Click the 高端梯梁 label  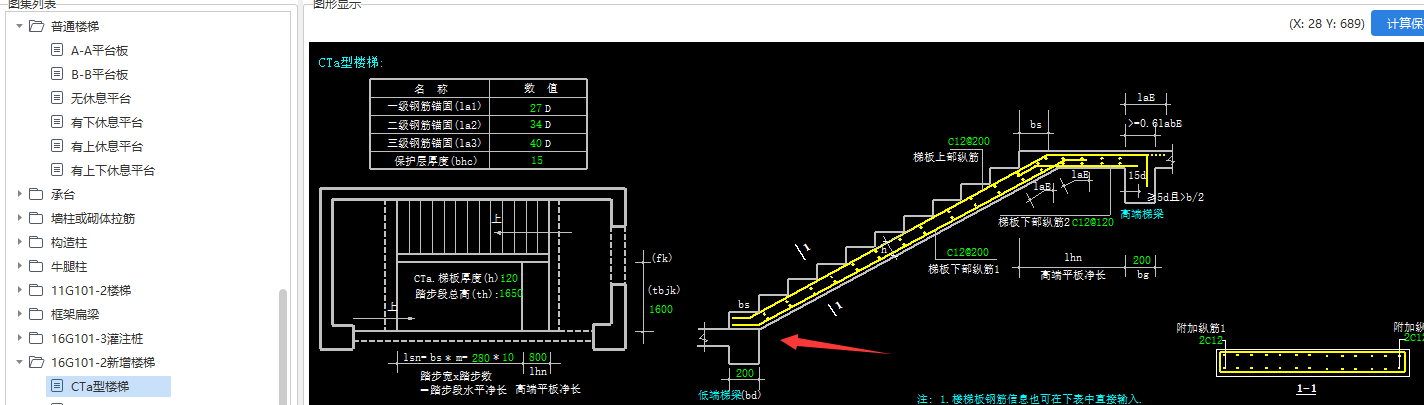pos(1143,213)
